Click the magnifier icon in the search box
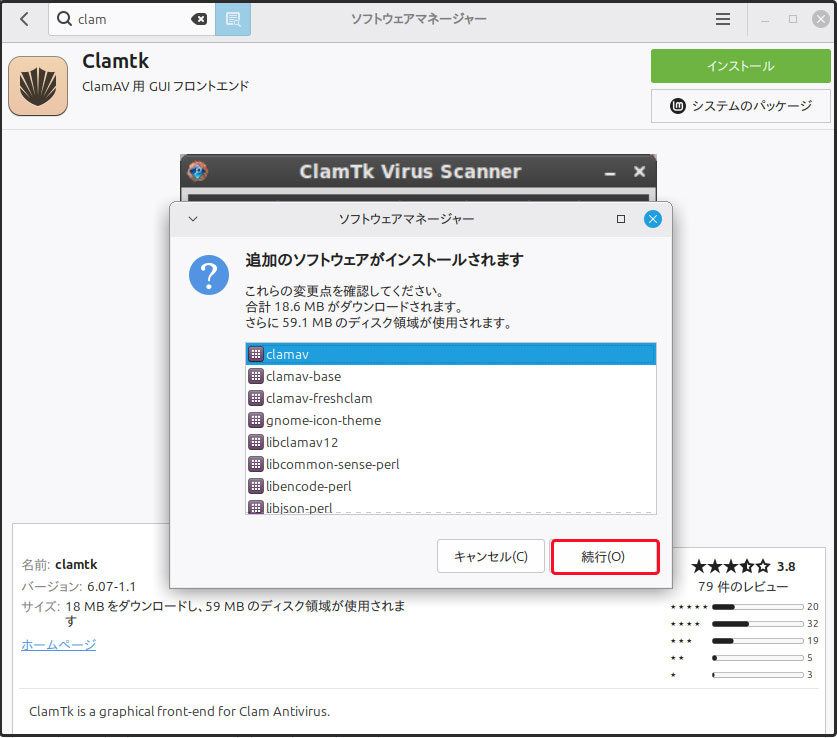837x738 pixels. pos(64,19)
